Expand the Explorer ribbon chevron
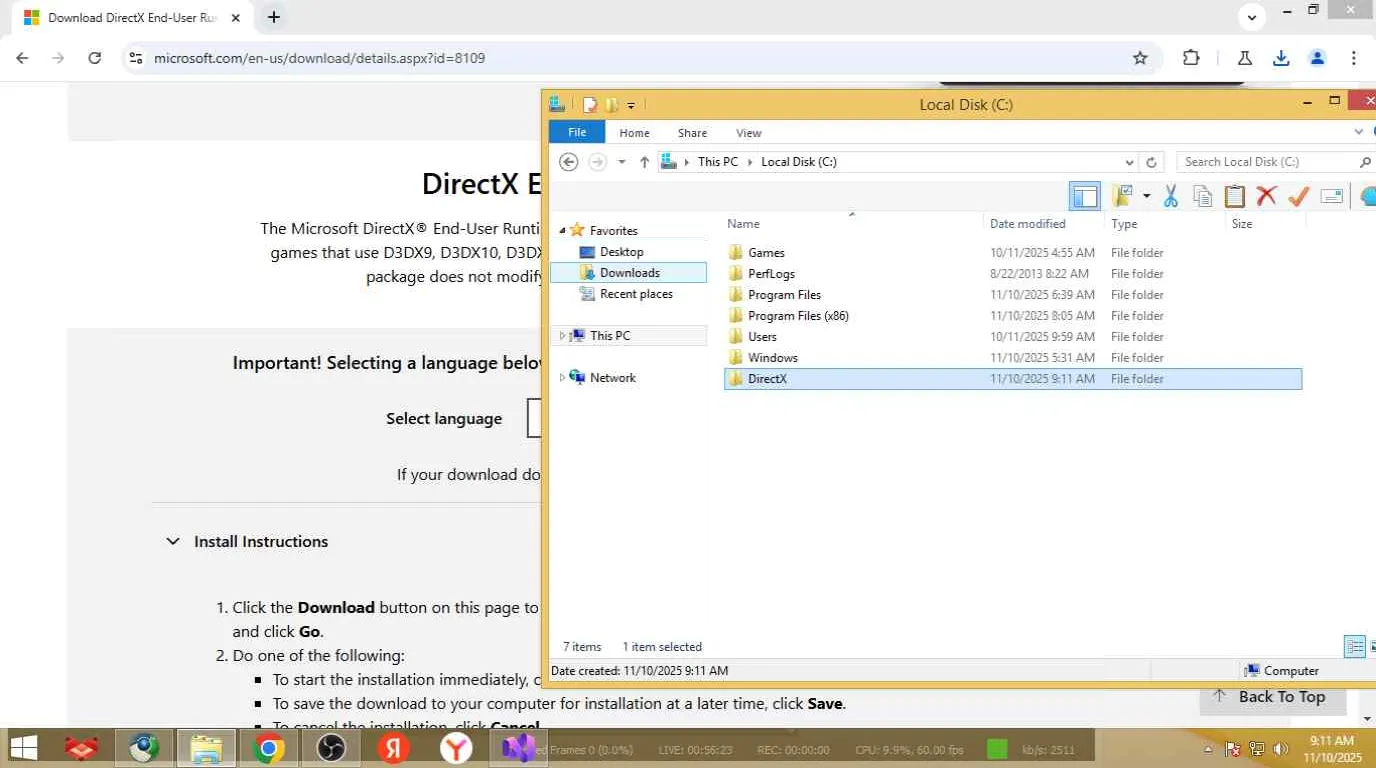This screenshot has width=1376, height=768. point(1359,132)
